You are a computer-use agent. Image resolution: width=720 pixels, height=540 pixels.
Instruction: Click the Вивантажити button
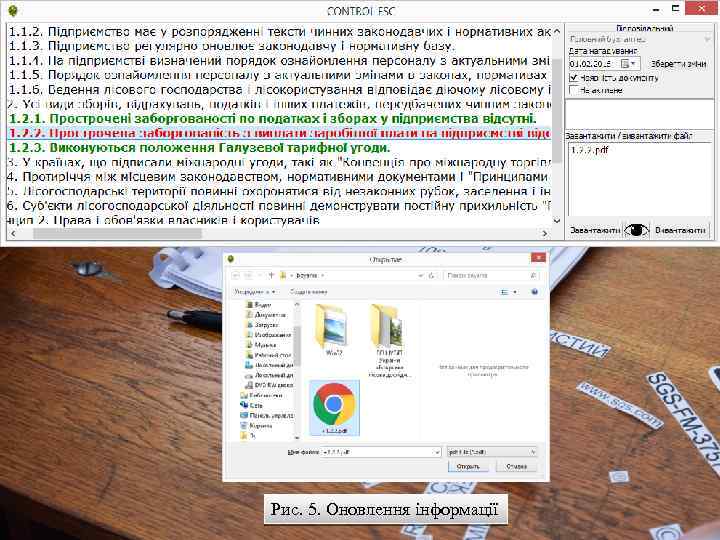[x=680, y=230]
